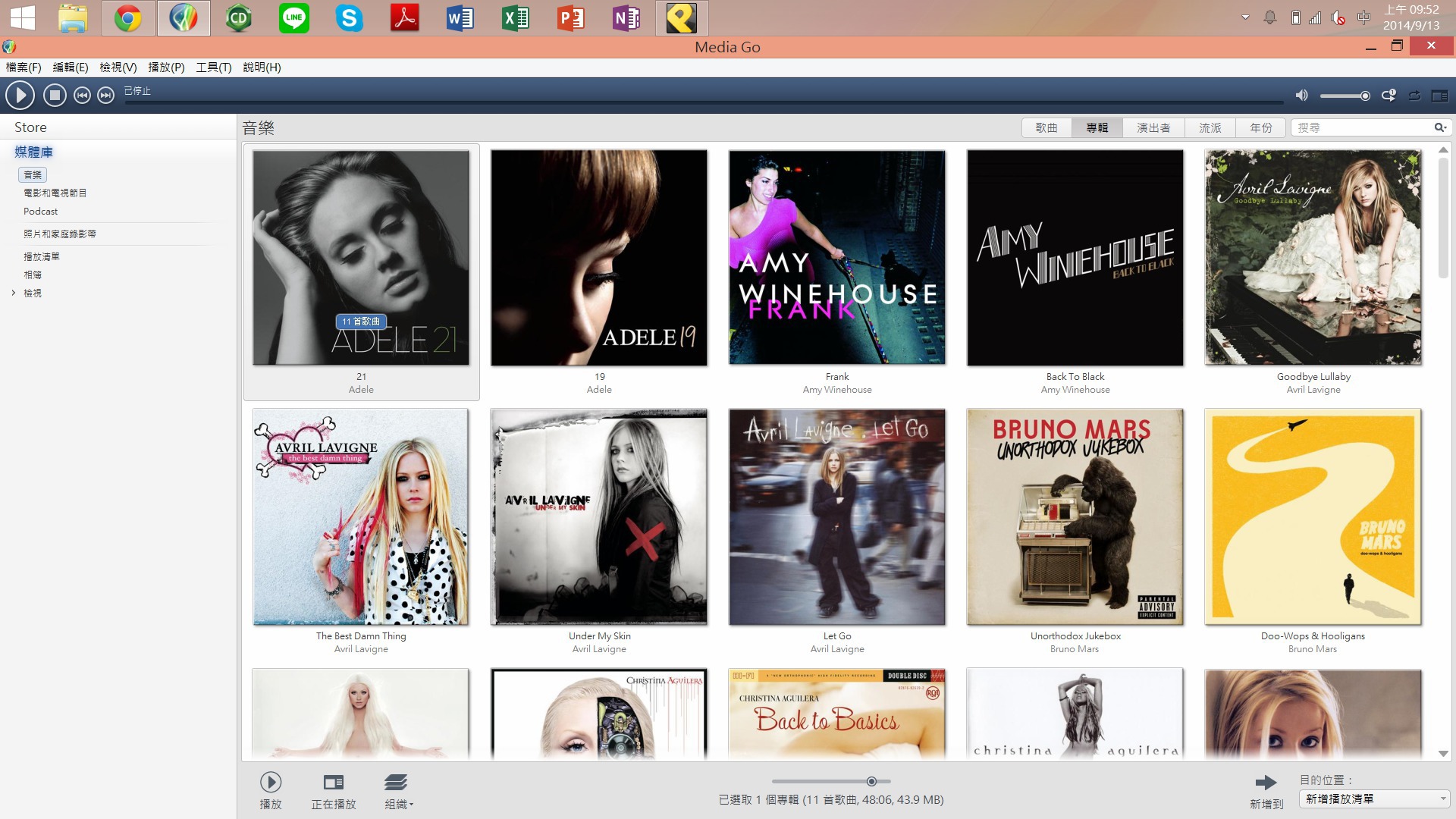Click the 播放 play button in bottom toolbar
Screen dimensions: 1456x819
coord(271,791)
